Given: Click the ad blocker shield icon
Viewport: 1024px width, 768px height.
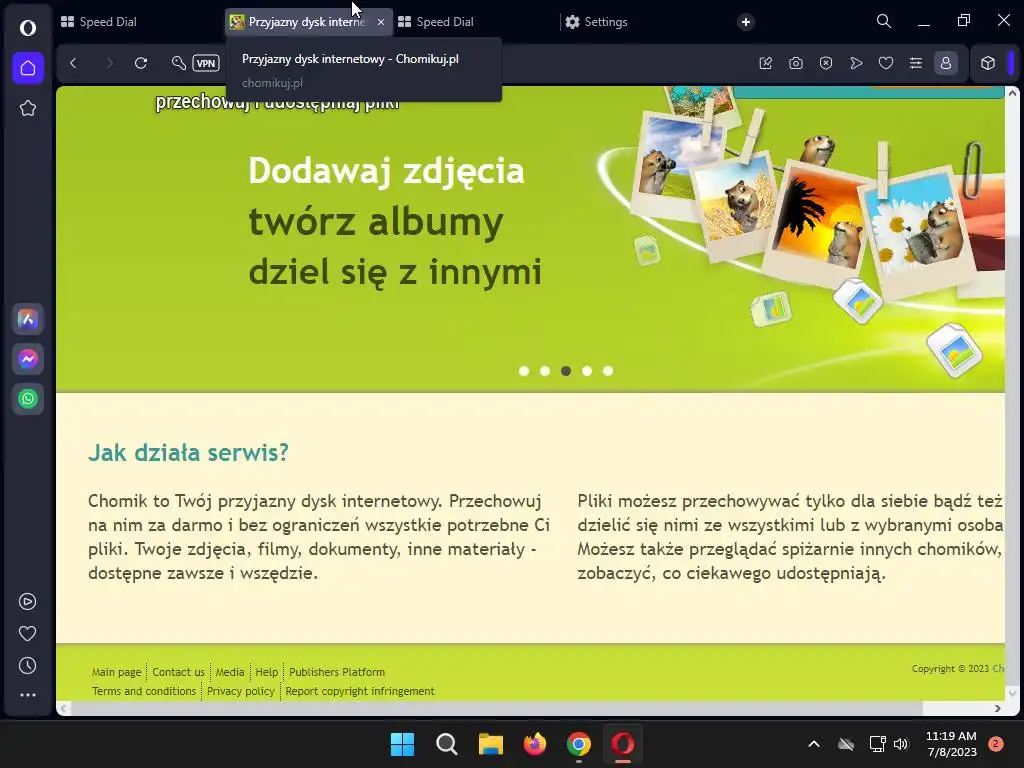Looking at the screenshot, I should tap(826, 63).
